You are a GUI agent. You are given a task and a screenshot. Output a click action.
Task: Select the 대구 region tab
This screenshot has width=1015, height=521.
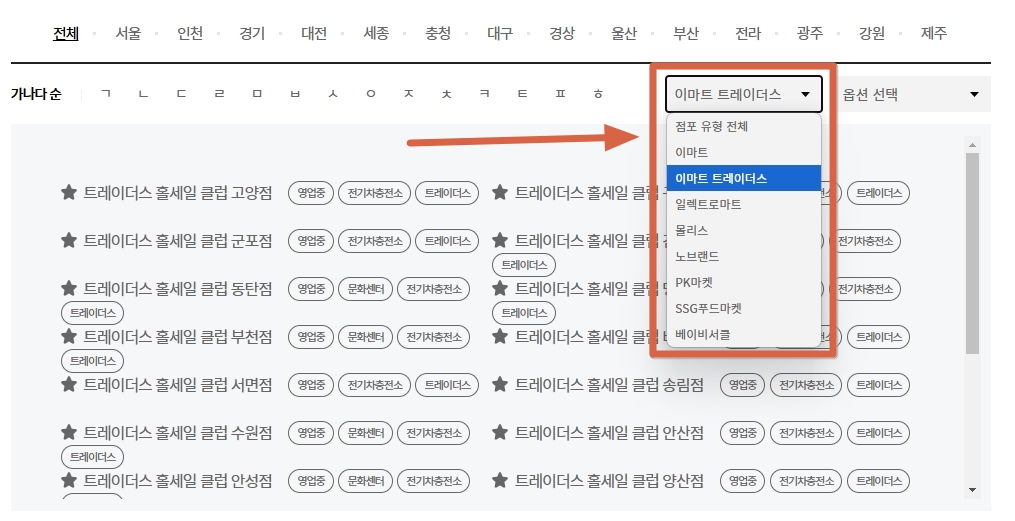(500, 32)
